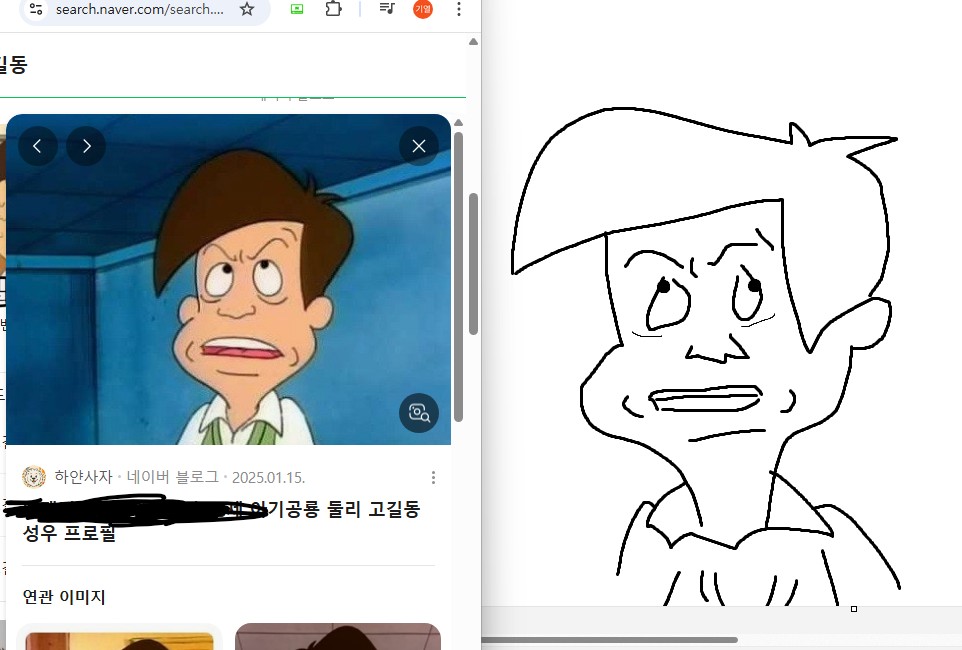Screen dimensions: 962x650
Task: Go to previous image in viewer
Action: 37,146
